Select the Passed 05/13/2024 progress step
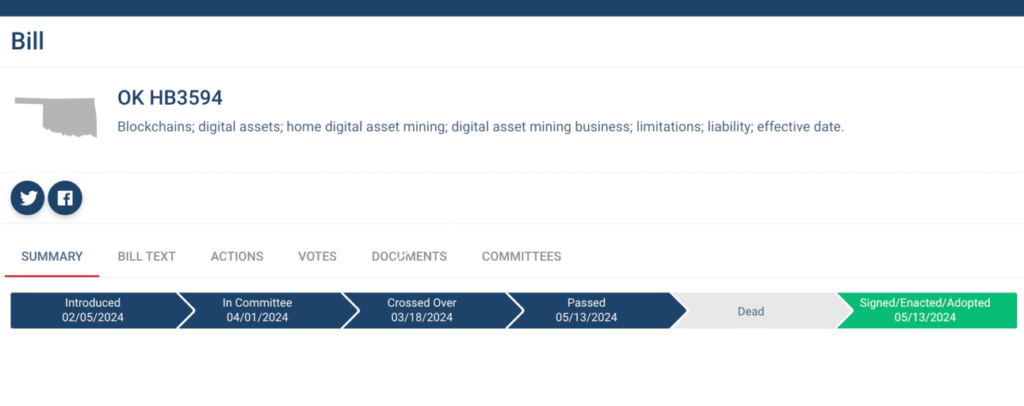1024x406 pixels. 586,310
